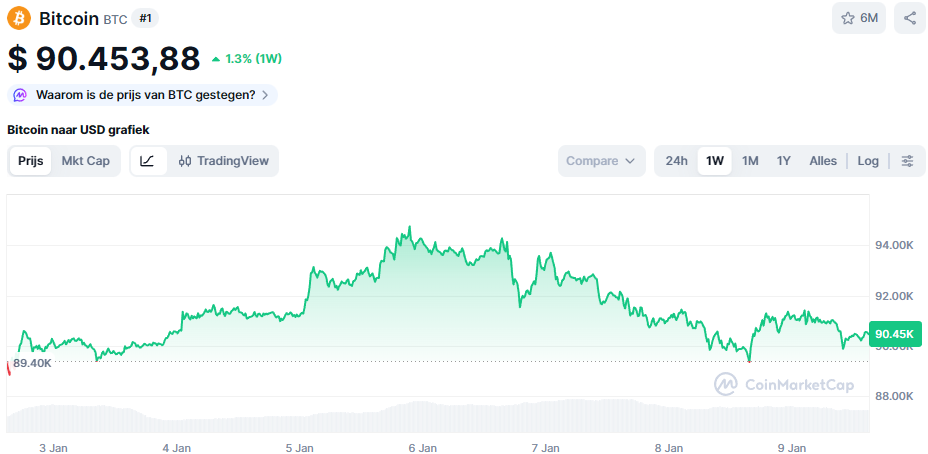Click the green 90.45K current price tag
Image resolution: width=928 pixels, height=454 pixels.
point(895,334)
